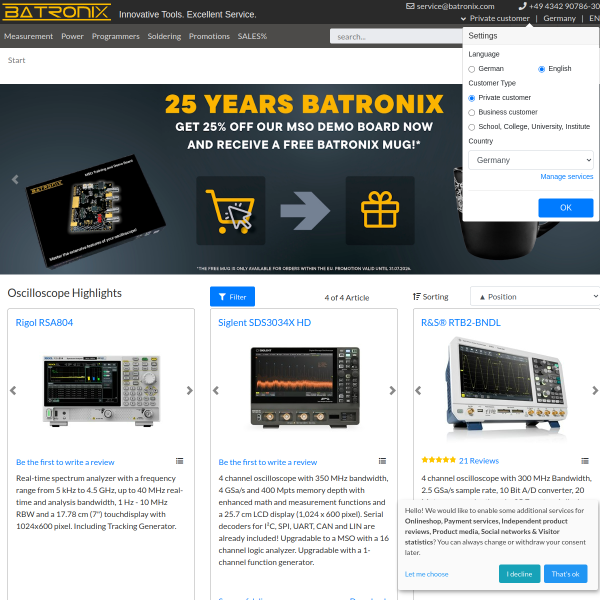This screenshot has width=600, height=600.
Task: Click the Filter button
Action: 232,297
